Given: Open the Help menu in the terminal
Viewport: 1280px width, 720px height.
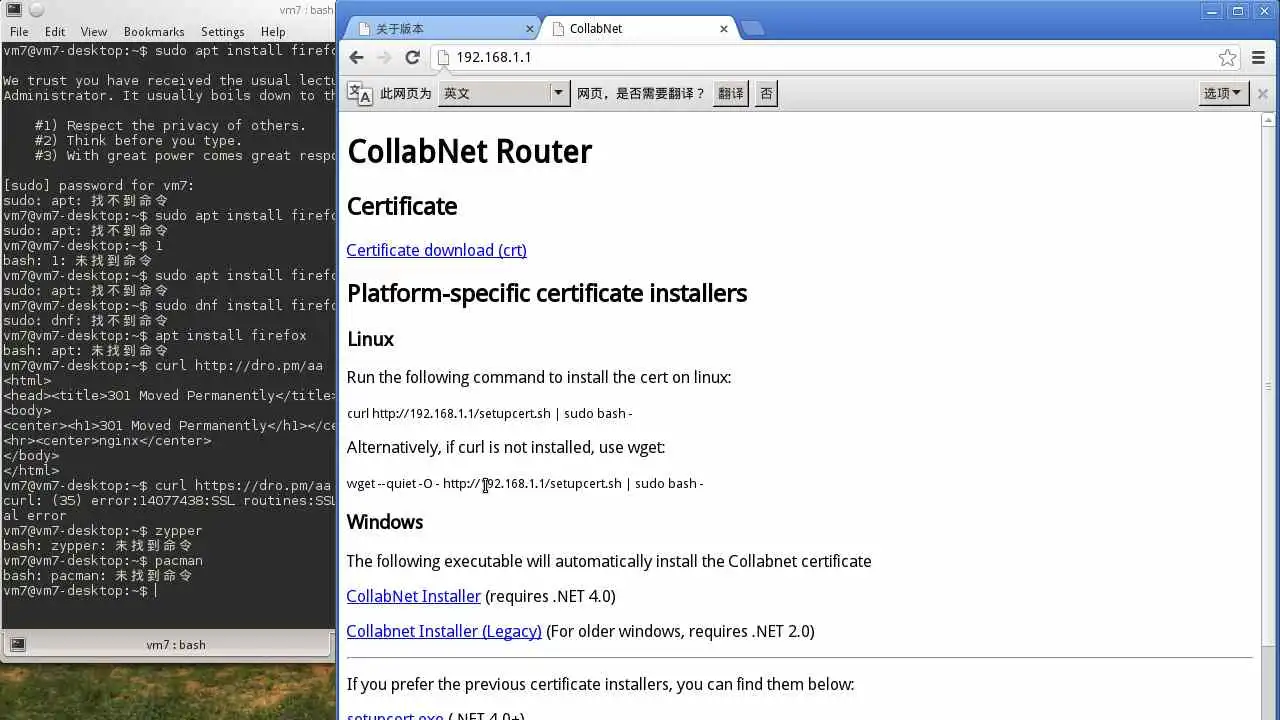Looking at the screenshot, I should pyautogui.click(x=273, y=31).
